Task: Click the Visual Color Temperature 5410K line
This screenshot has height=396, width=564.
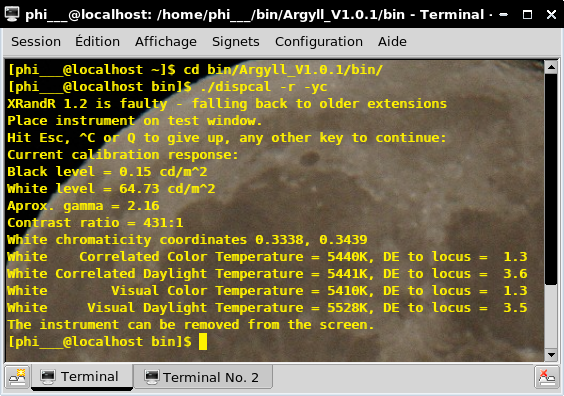Action: click(x=267, y=291)
